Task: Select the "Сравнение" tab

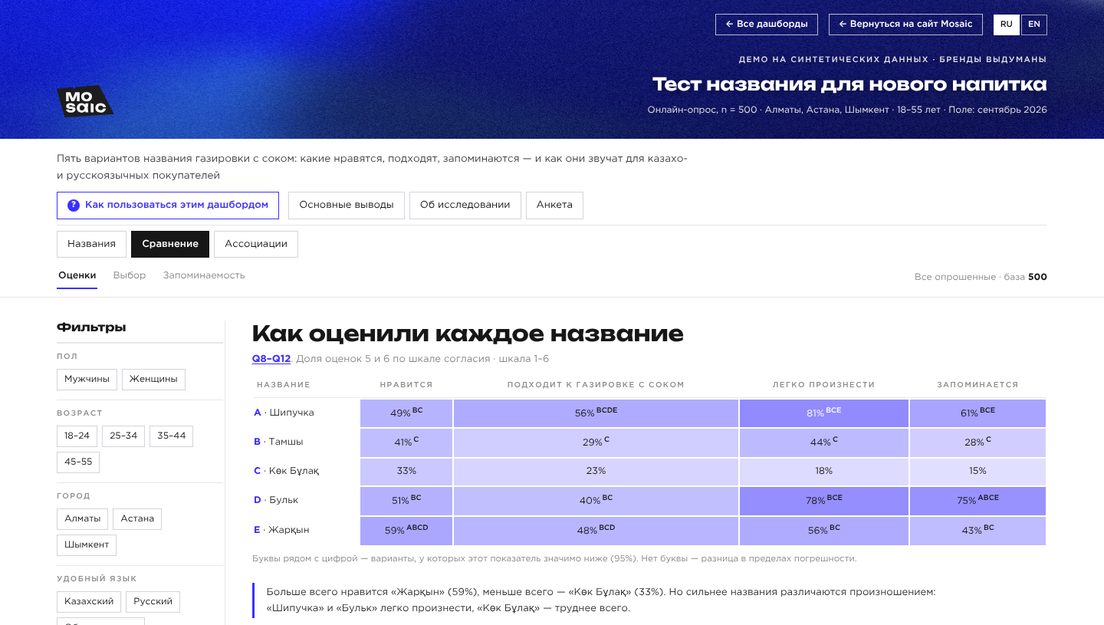Action: click(170, 244)
